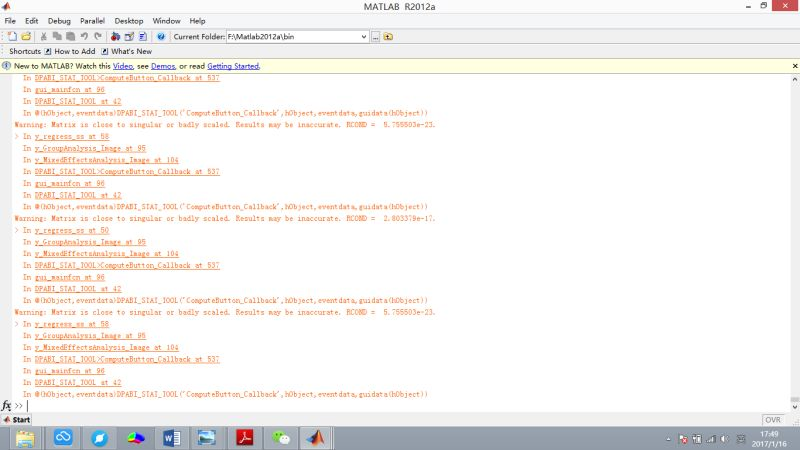Click the fx function browser icon
The image size is (800, 450).
[6, 406]
